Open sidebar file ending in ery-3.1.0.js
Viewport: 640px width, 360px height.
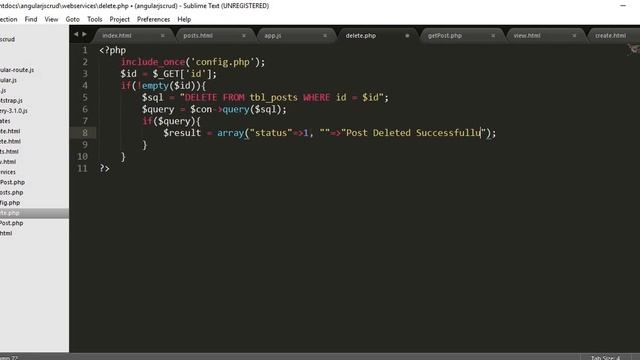13,111
